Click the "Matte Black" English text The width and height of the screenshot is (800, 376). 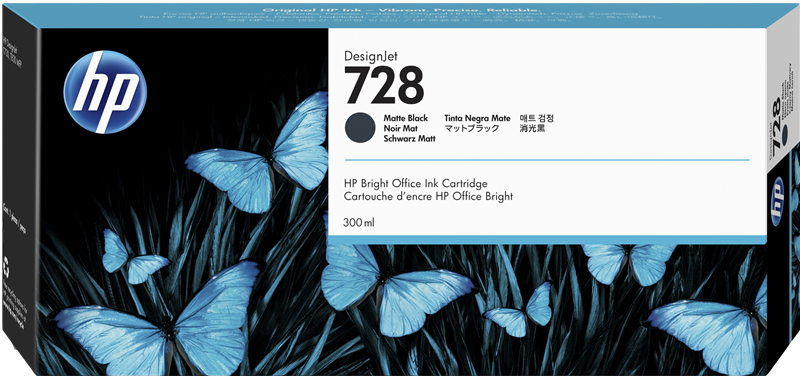coord(405,118)
